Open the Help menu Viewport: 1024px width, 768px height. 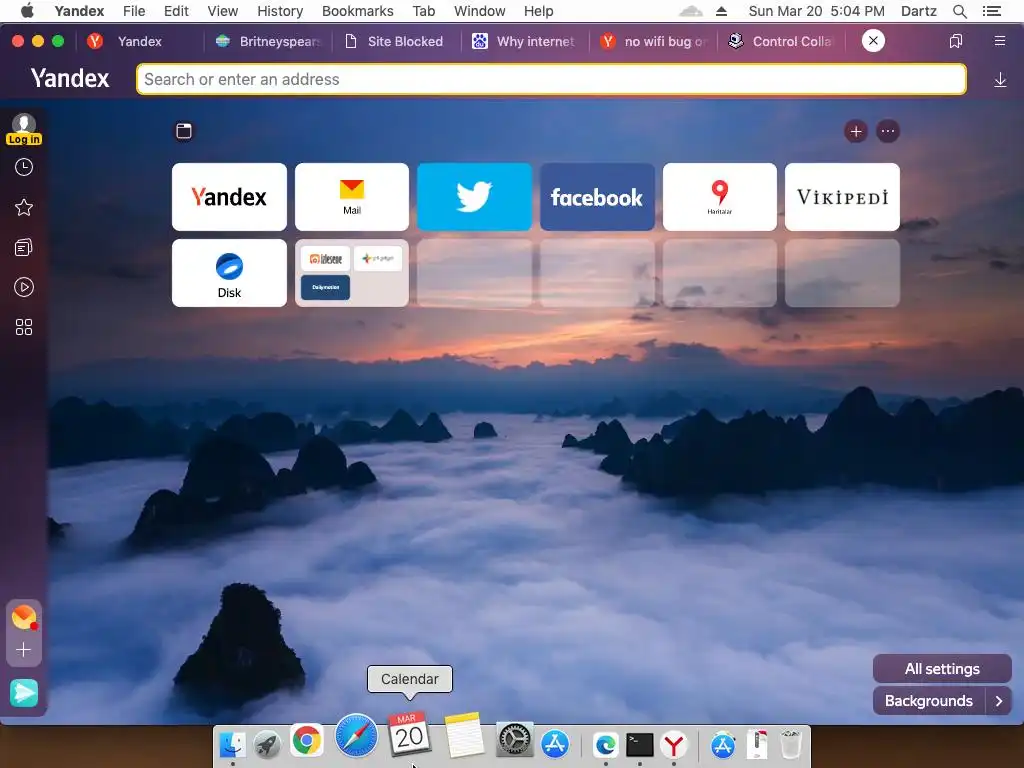coord(539,11)
